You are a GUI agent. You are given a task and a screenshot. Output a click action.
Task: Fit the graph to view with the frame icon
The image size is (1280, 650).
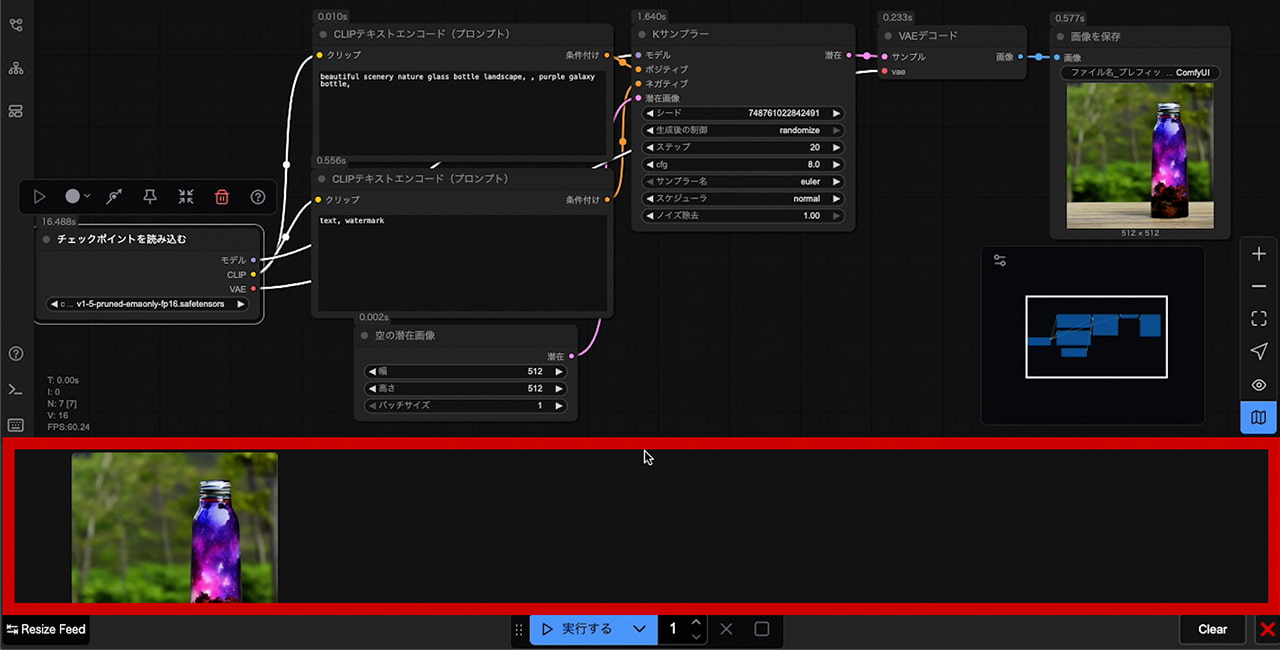1258,319
